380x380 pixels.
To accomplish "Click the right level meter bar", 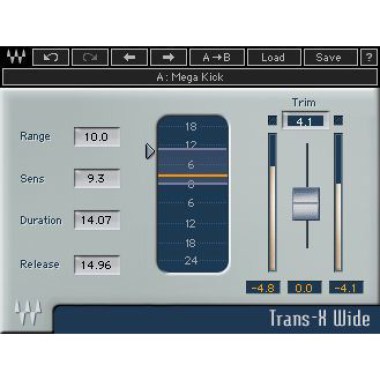I will (x=338, y=203).
